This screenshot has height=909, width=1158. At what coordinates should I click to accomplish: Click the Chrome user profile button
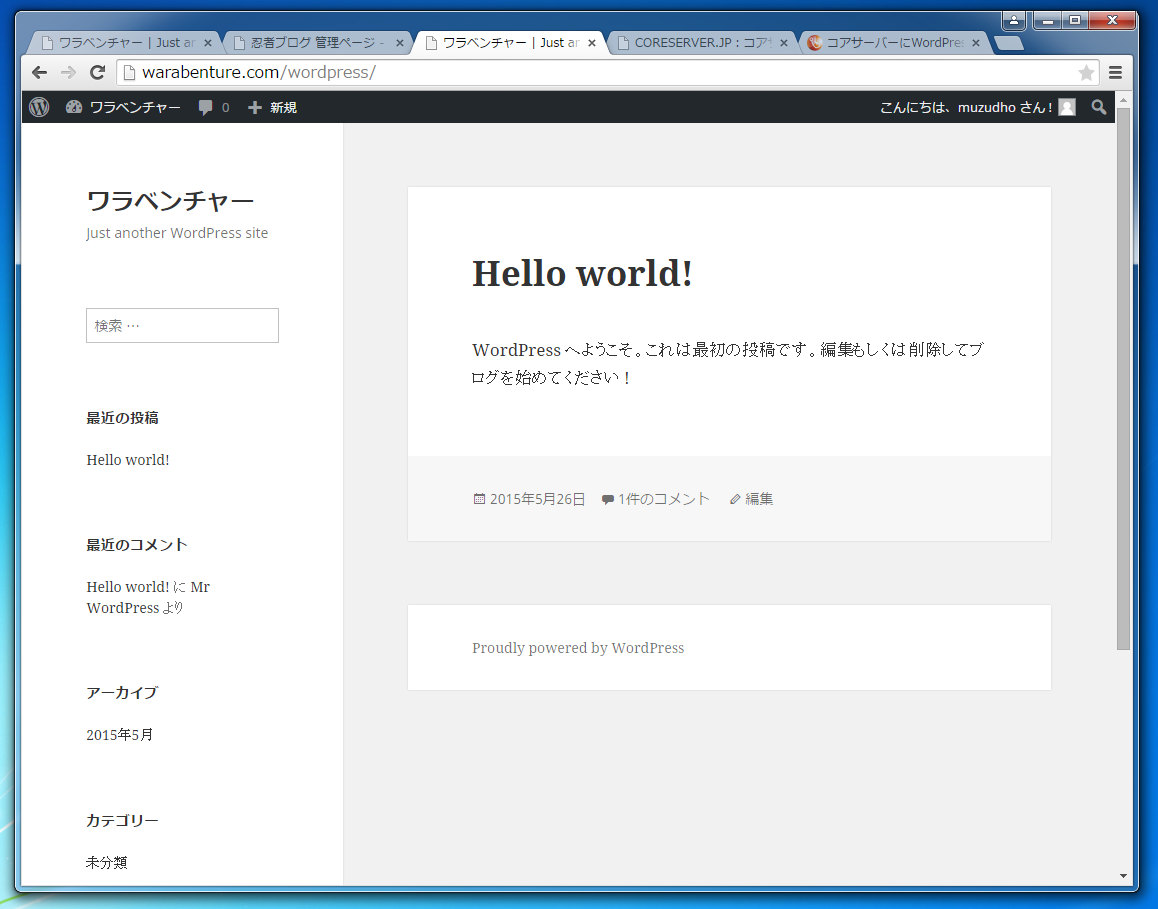(x=1014, y=20)
